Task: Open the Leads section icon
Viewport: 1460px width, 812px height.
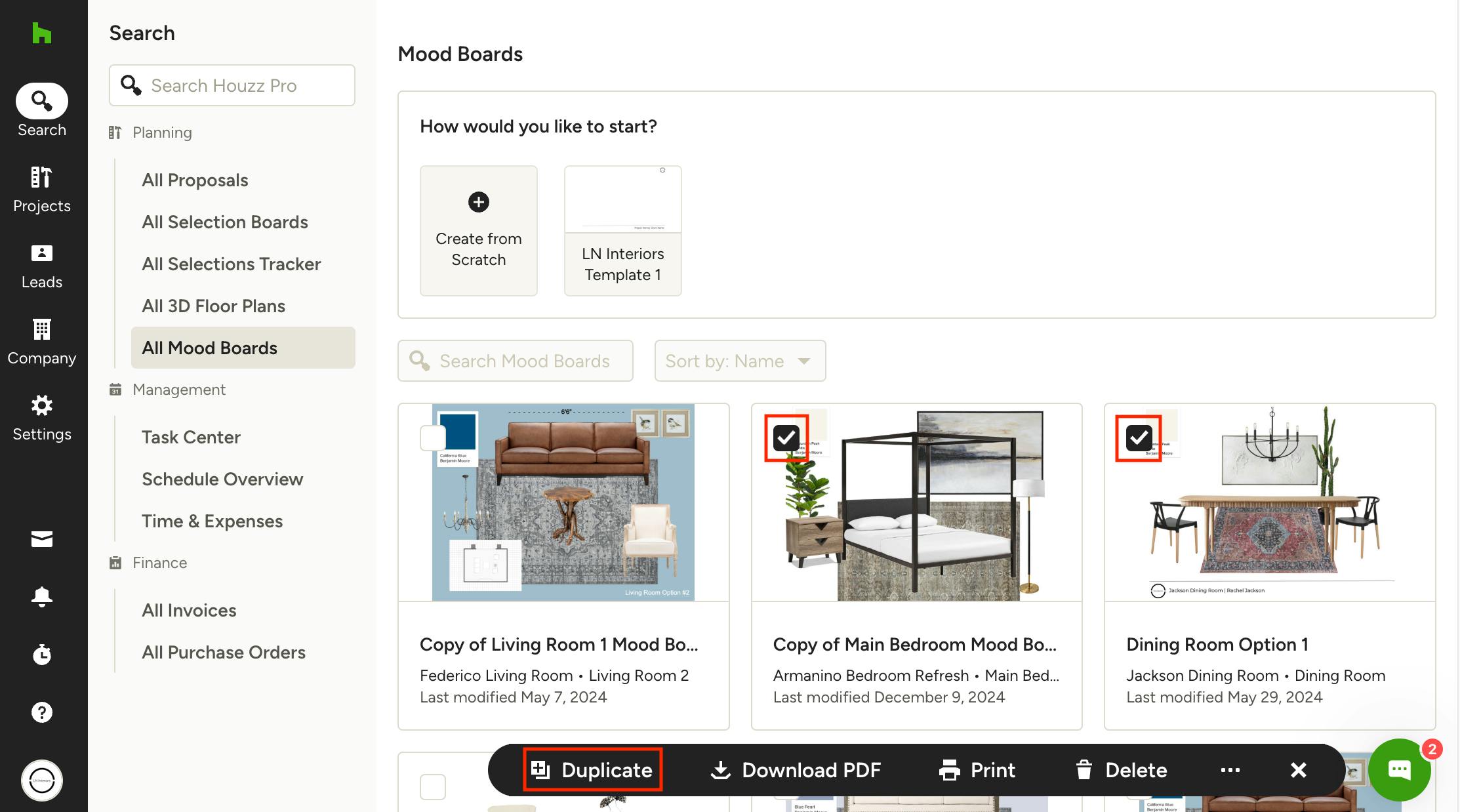Action: [x=41, y=265]
